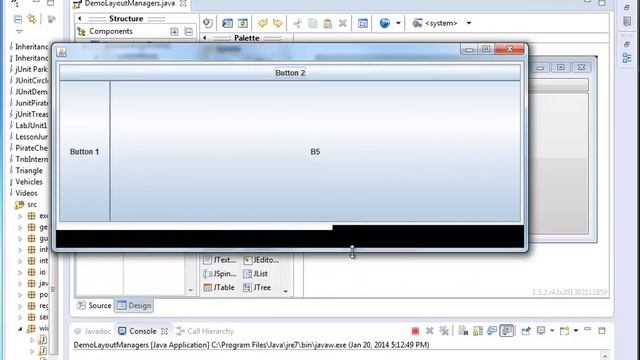Clear the console output
Image resolution: width=640 pixels, height=360 pixels.
[463, 331]
